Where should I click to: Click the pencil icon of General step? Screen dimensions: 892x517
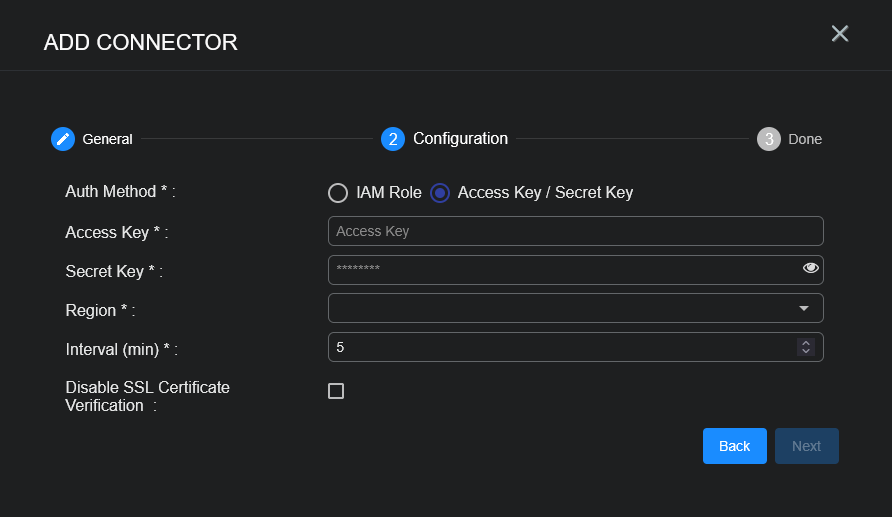point(63,139)
